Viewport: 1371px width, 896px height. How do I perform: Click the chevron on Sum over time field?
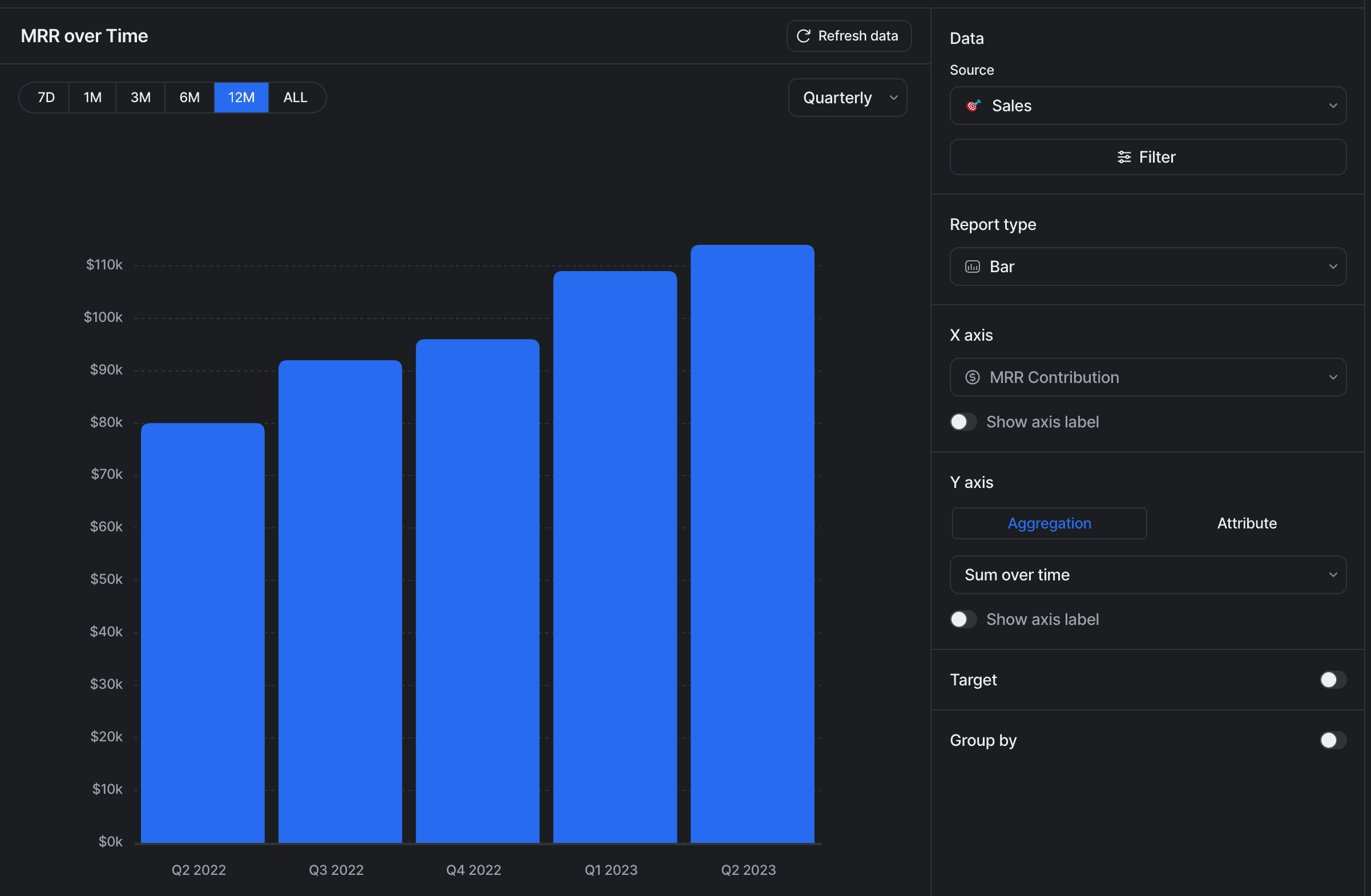click(1332, 575)
